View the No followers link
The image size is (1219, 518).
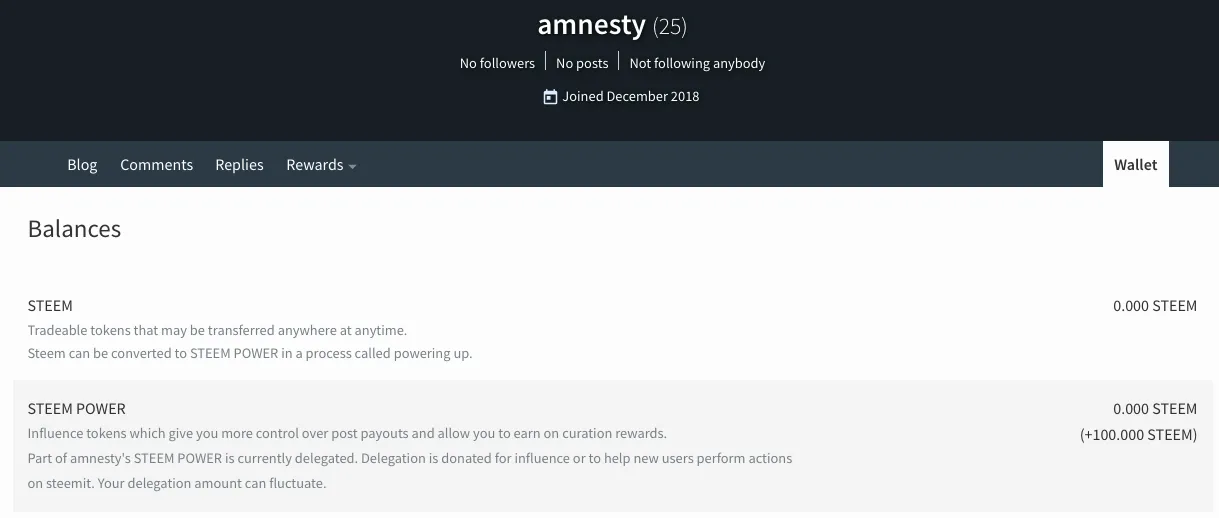pyautogui.click(x=497, y=63)
